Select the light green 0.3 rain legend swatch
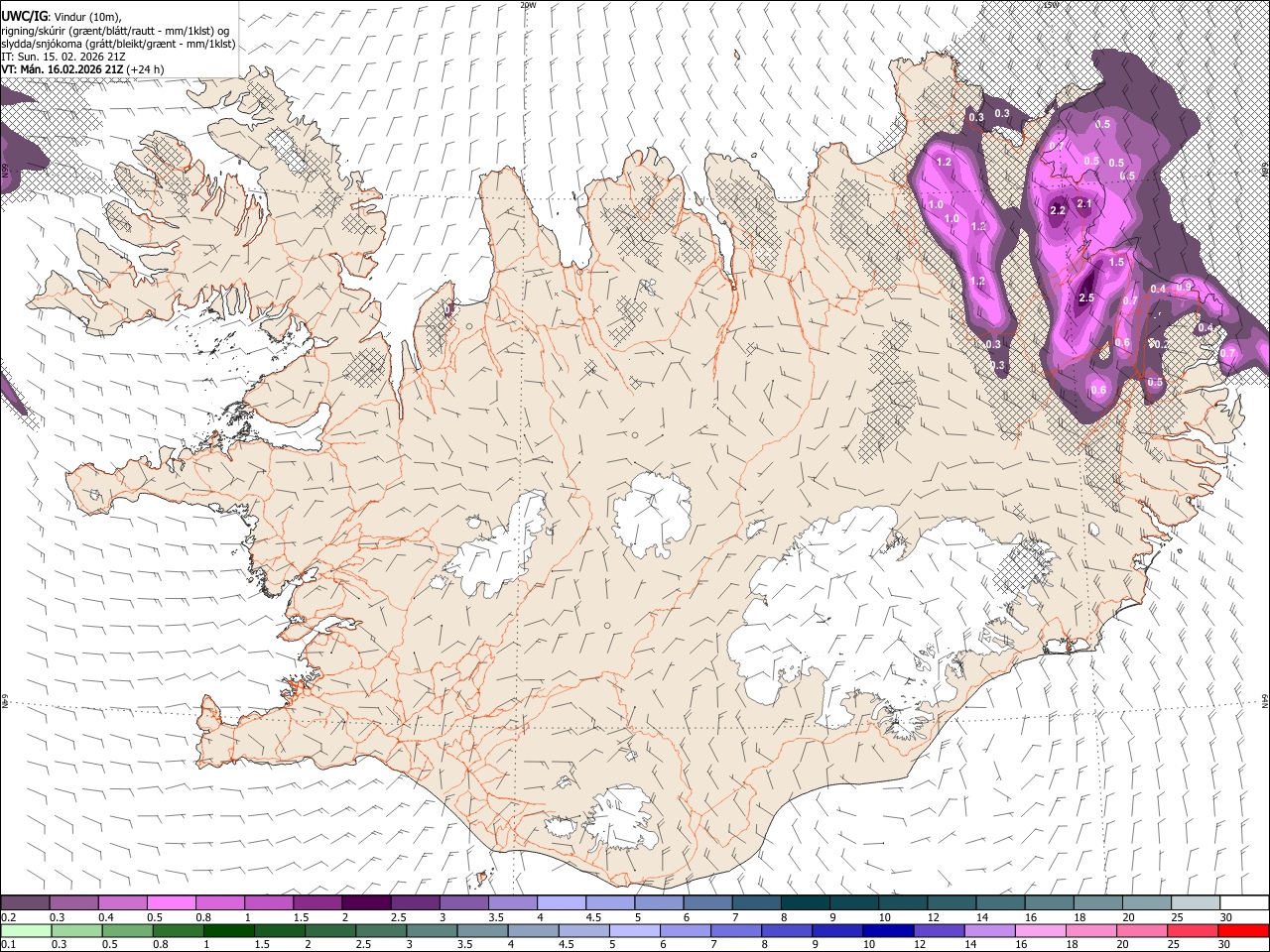 click(x=76, y=930)
